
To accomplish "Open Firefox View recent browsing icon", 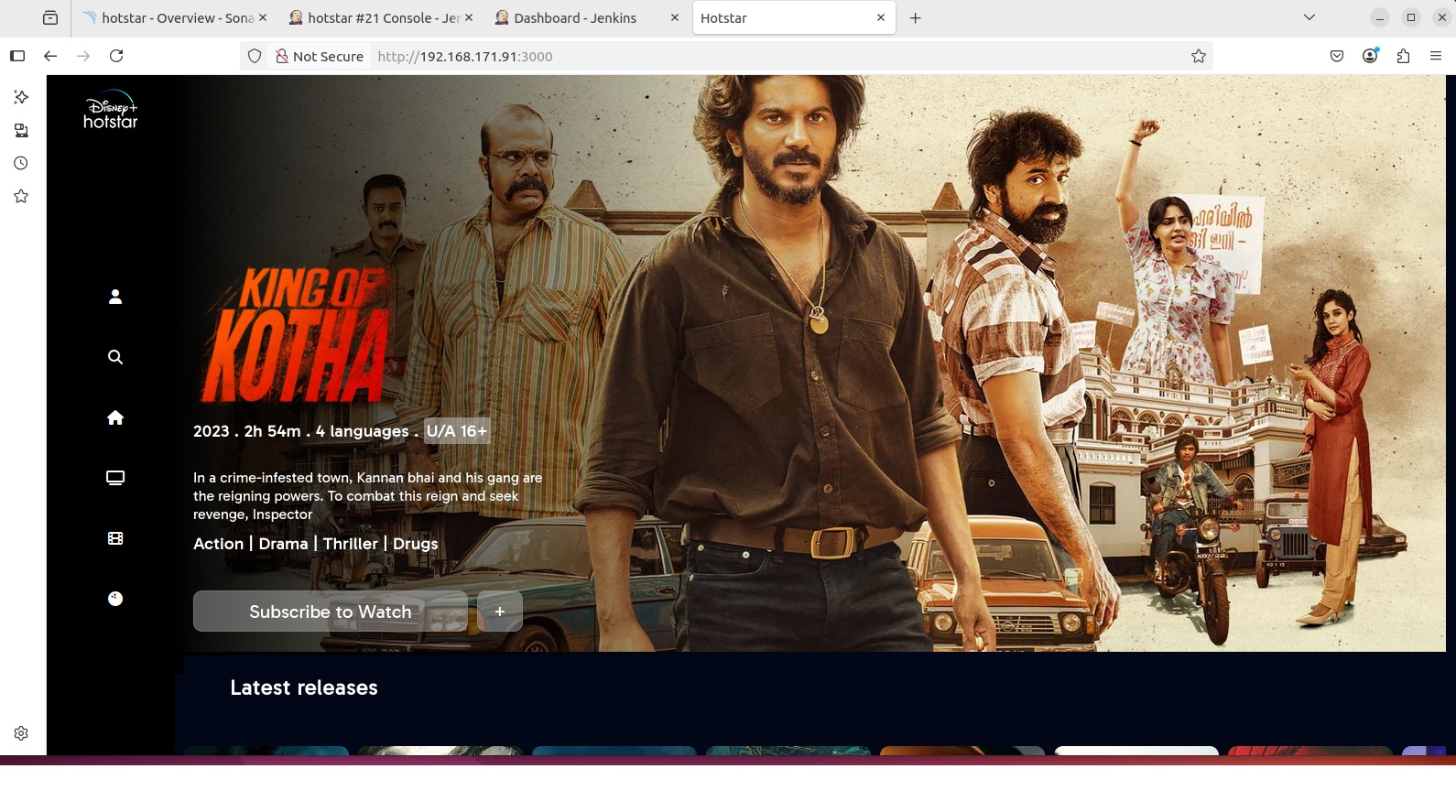I will 50,17.
